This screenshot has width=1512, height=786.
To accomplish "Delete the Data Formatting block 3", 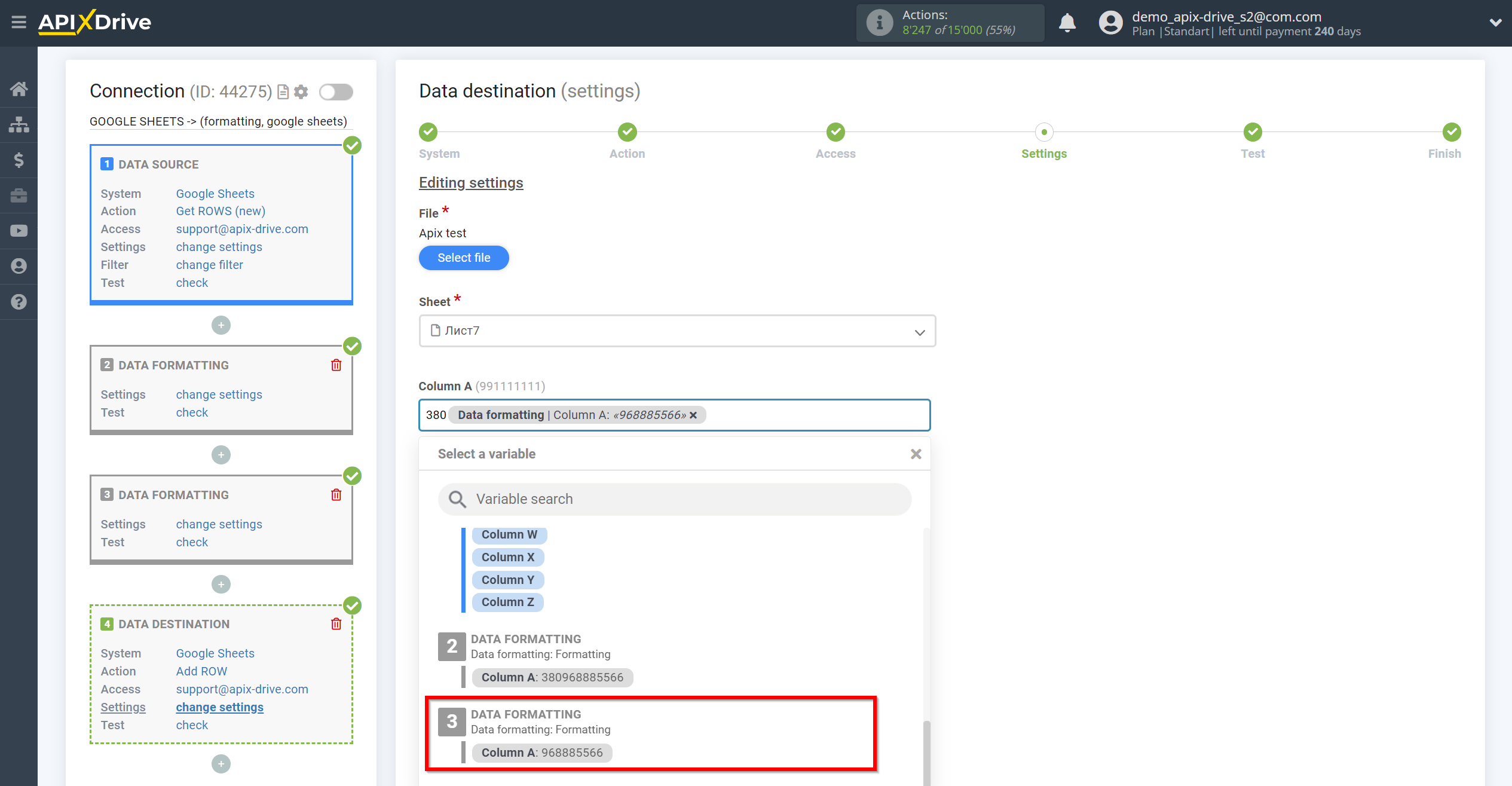I will [336, 495].
